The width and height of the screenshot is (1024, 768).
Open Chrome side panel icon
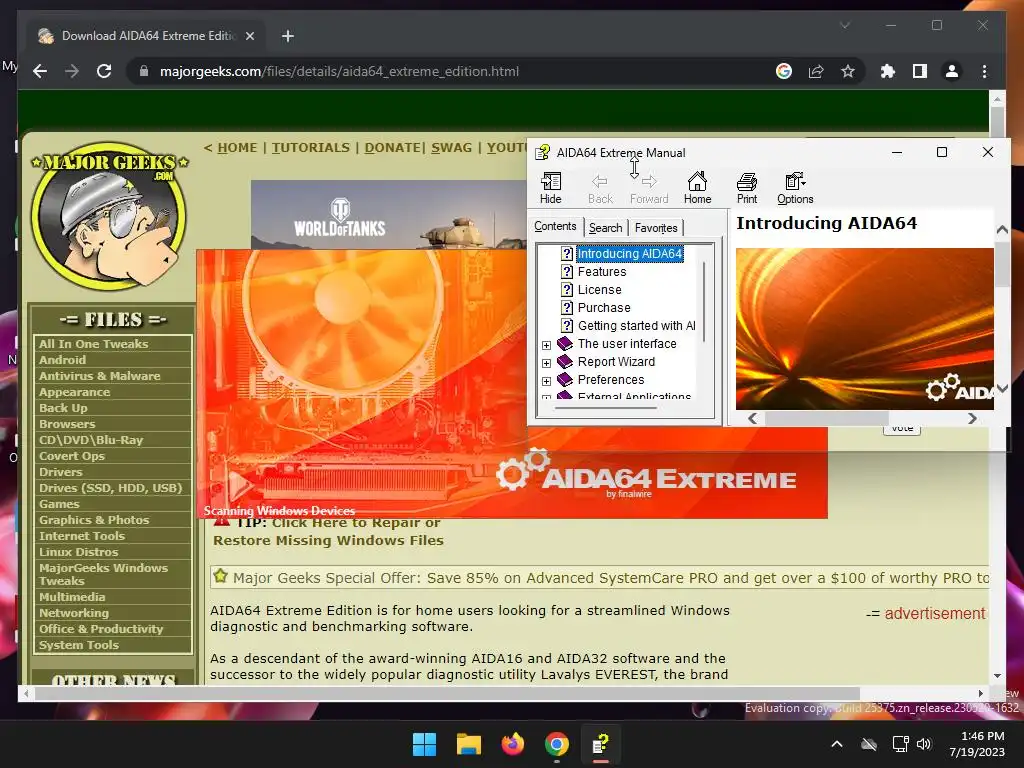click(920, 71)
